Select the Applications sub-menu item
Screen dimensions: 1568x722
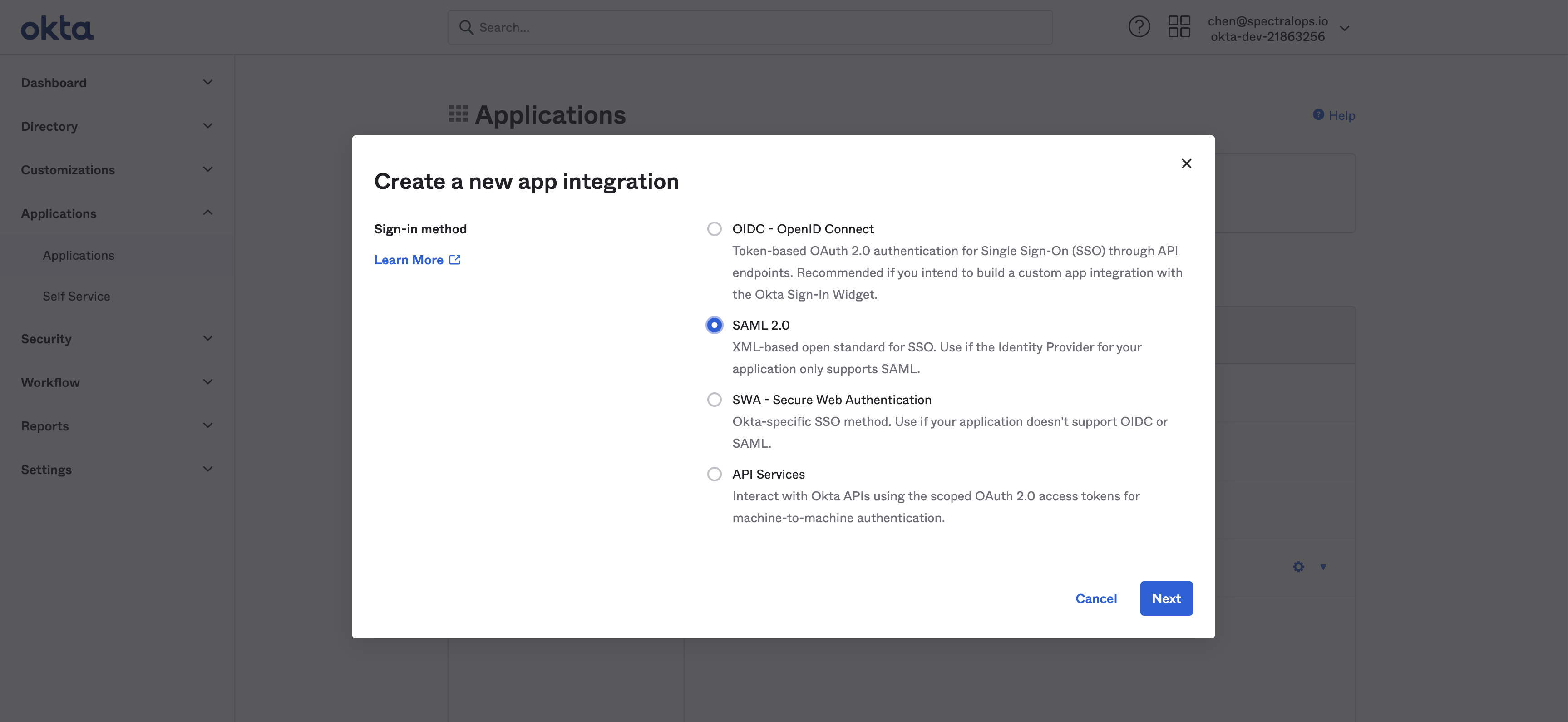coord(79,256)
